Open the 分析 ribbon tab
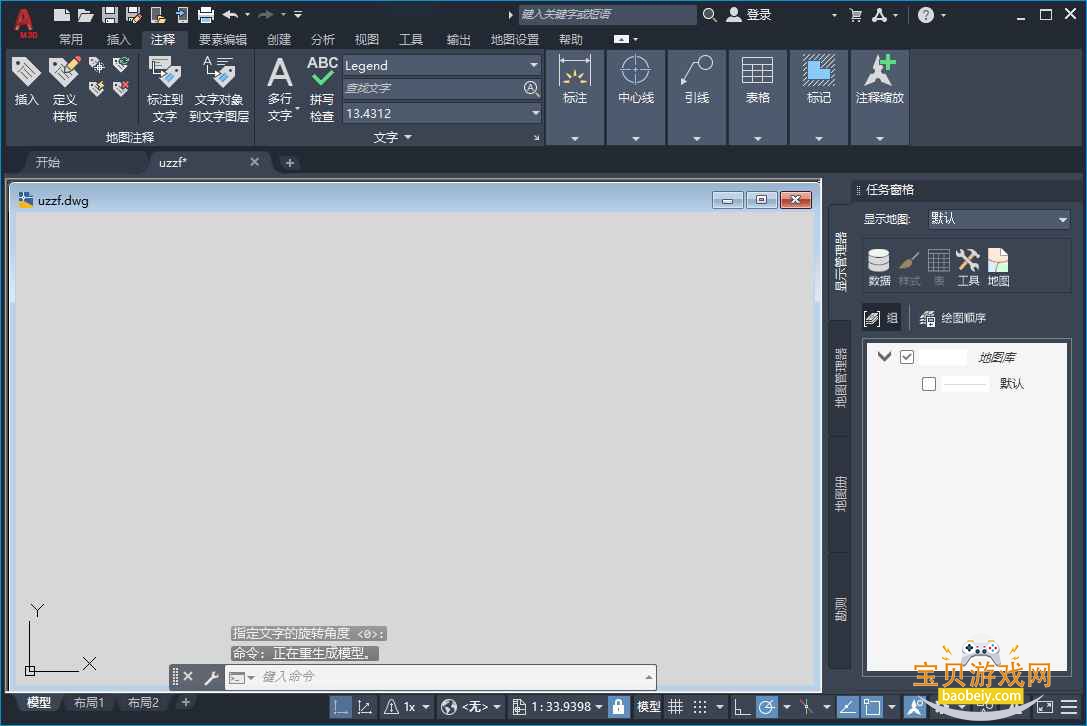The height and width of the screenshot is (726, 1087). coord(322,40)
